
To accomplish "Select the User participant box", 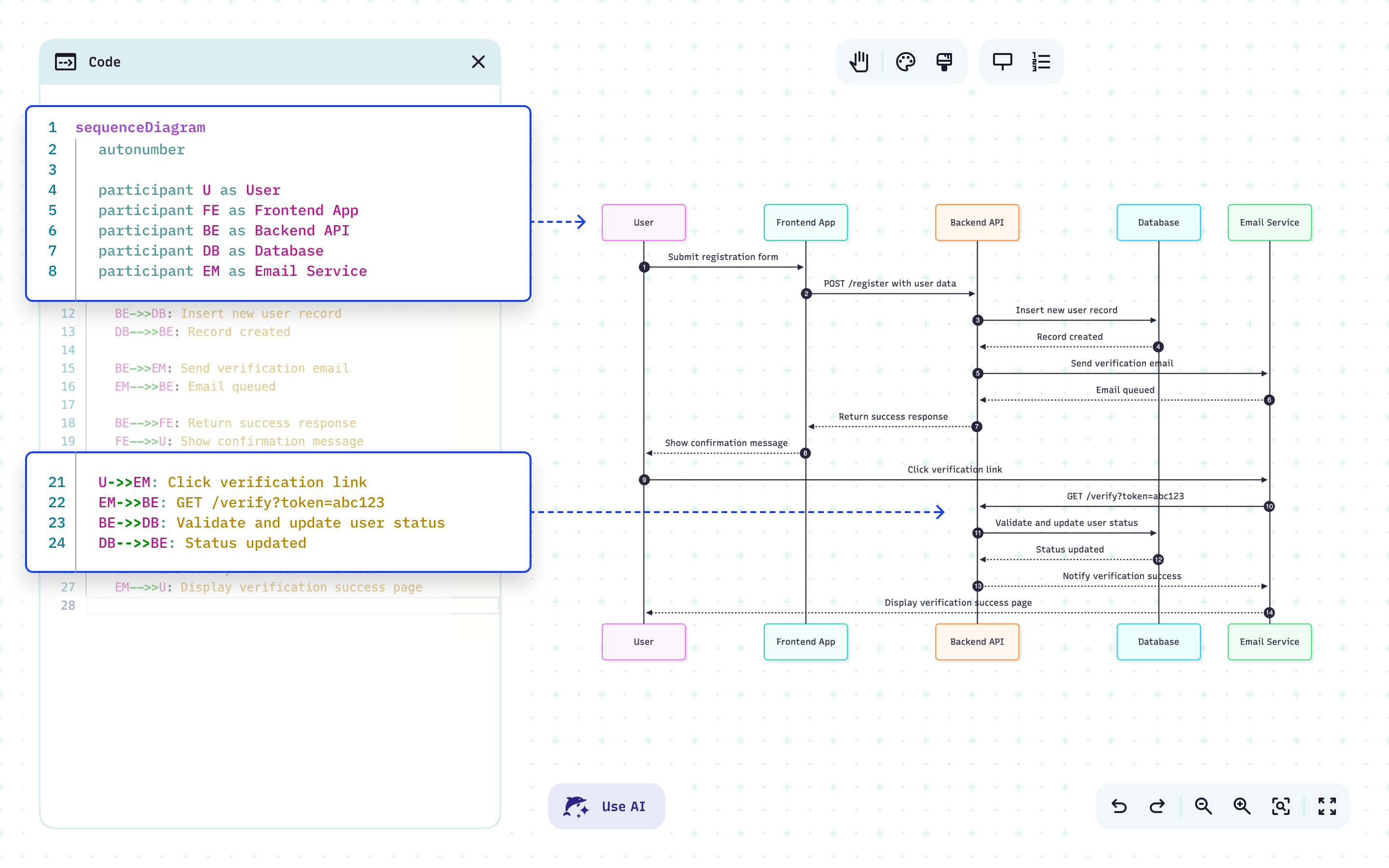I will 643,222.
